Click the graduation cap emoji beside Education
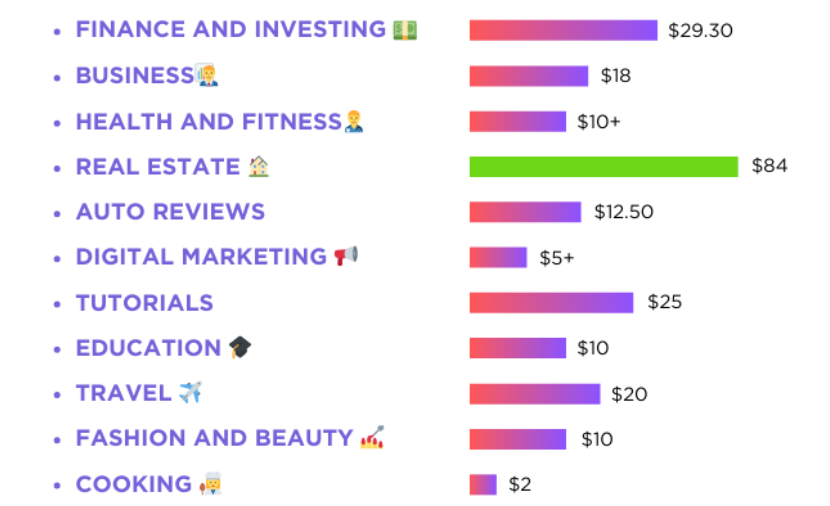 click(240, 348)
